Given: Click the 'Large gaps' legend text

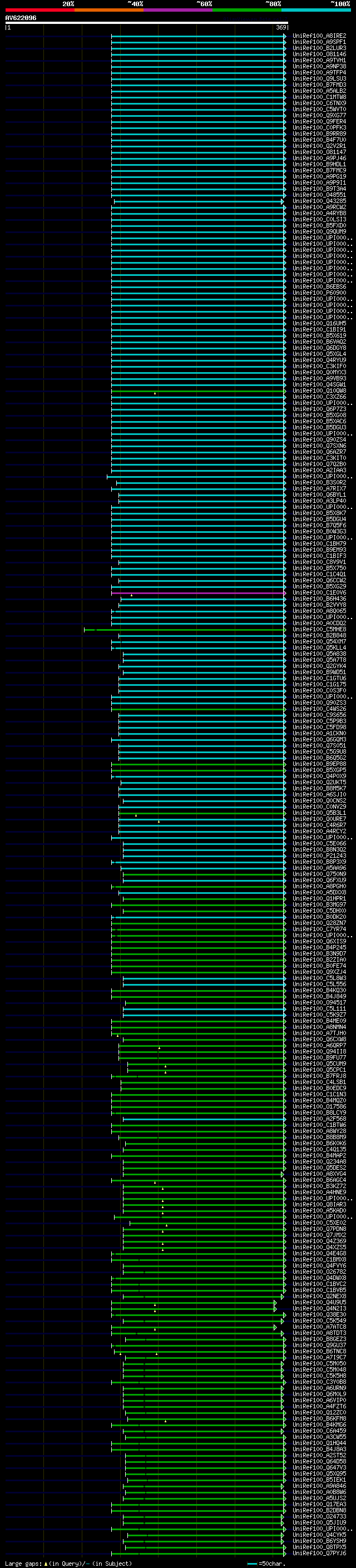Looking at the screenshot, I should tap(23, 1564).
